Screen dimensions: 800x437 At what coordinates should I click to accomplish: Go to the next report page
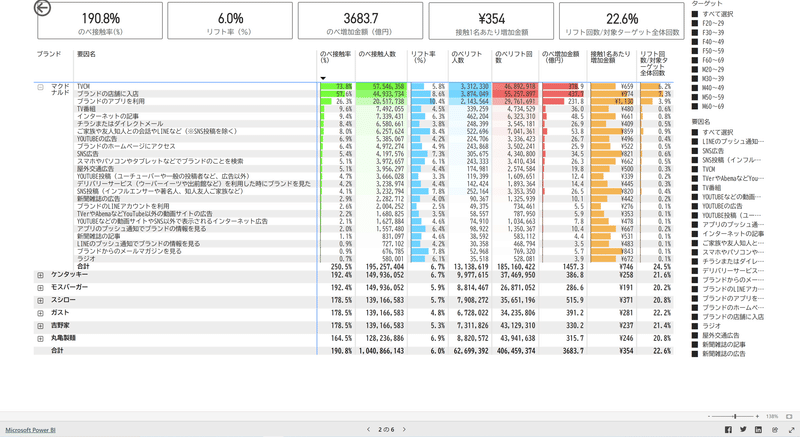click(x=404, y=430)
